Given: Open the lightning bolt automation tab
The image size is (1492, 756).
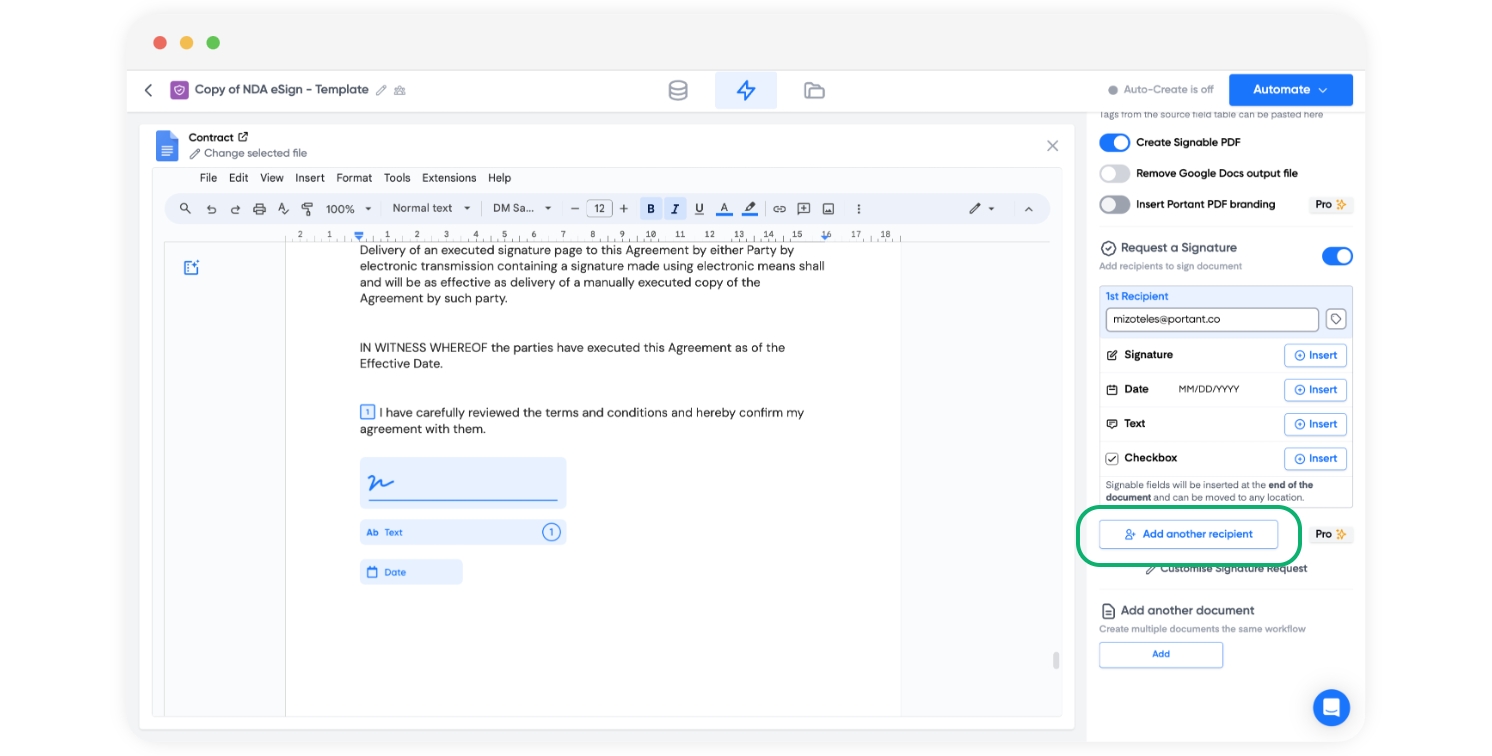Looking at the screenshot, I should [746, 90].
